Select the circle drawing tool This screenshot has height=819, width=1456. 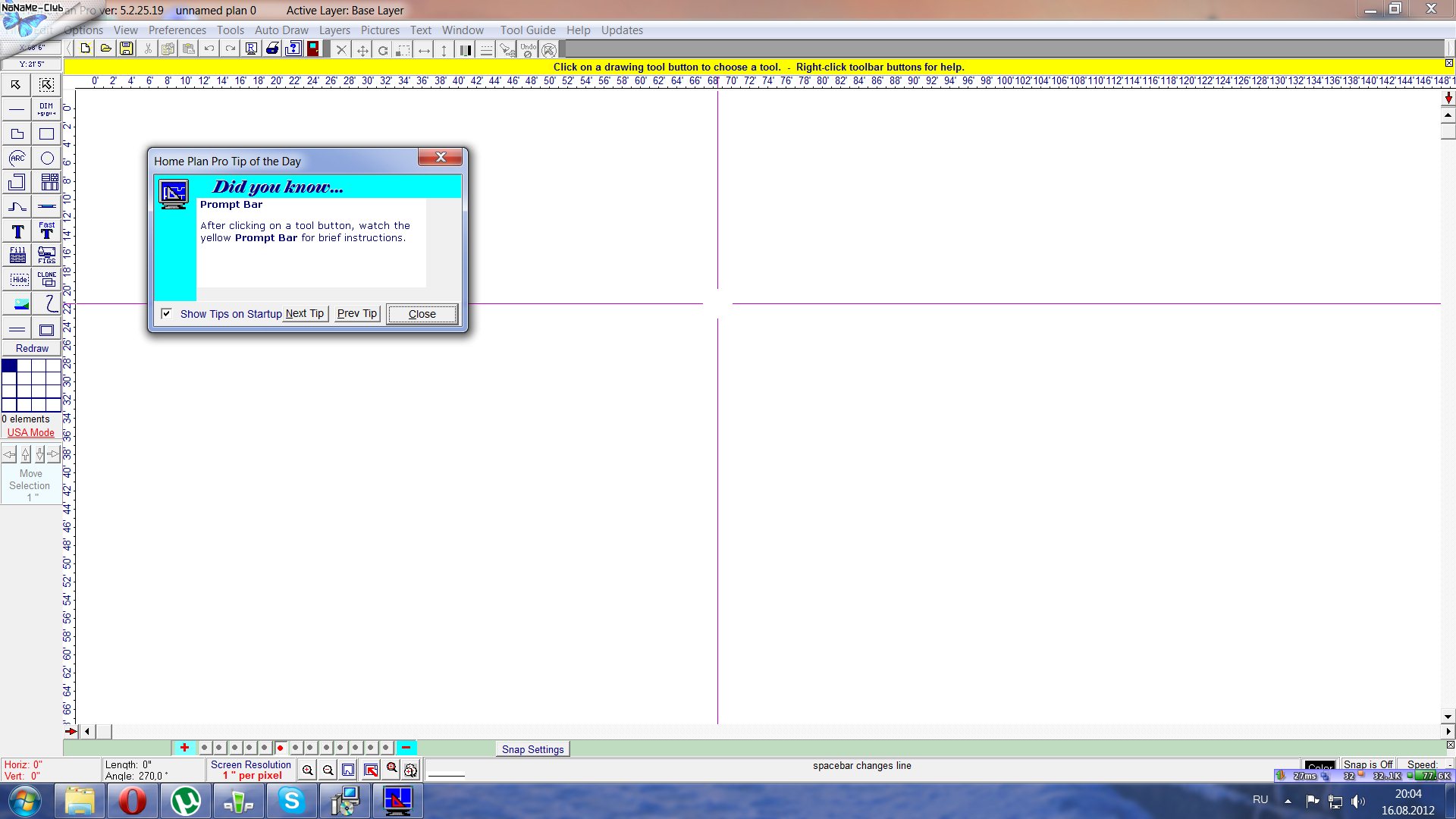[x=47, y=158]
